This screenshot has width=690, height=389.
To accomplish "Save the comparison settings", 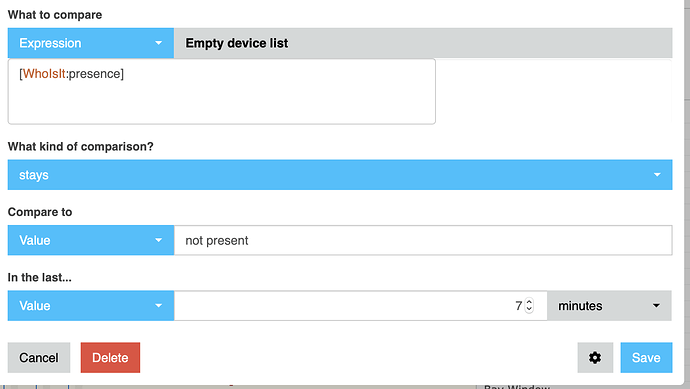I will pyautogui.click(x=646, y=357).
